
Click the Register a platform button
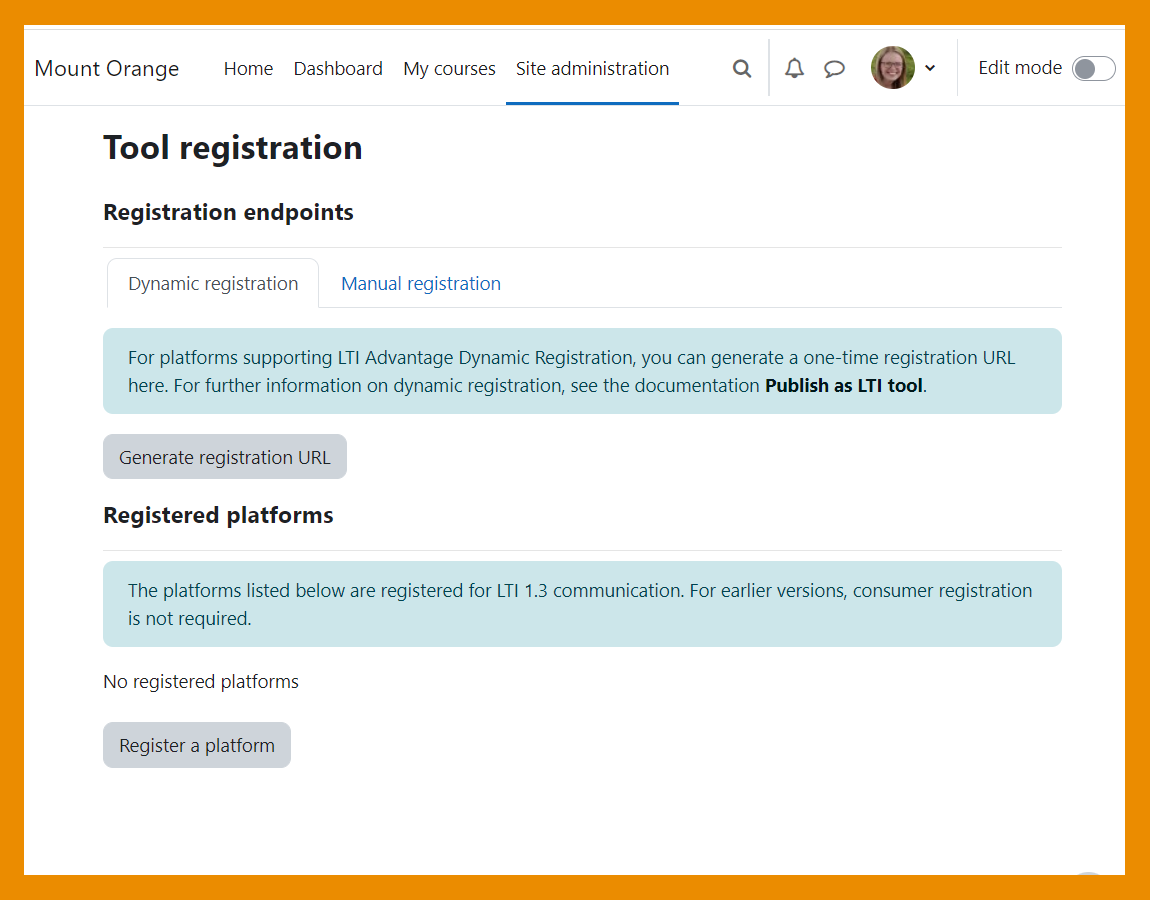tap(197, 746)
